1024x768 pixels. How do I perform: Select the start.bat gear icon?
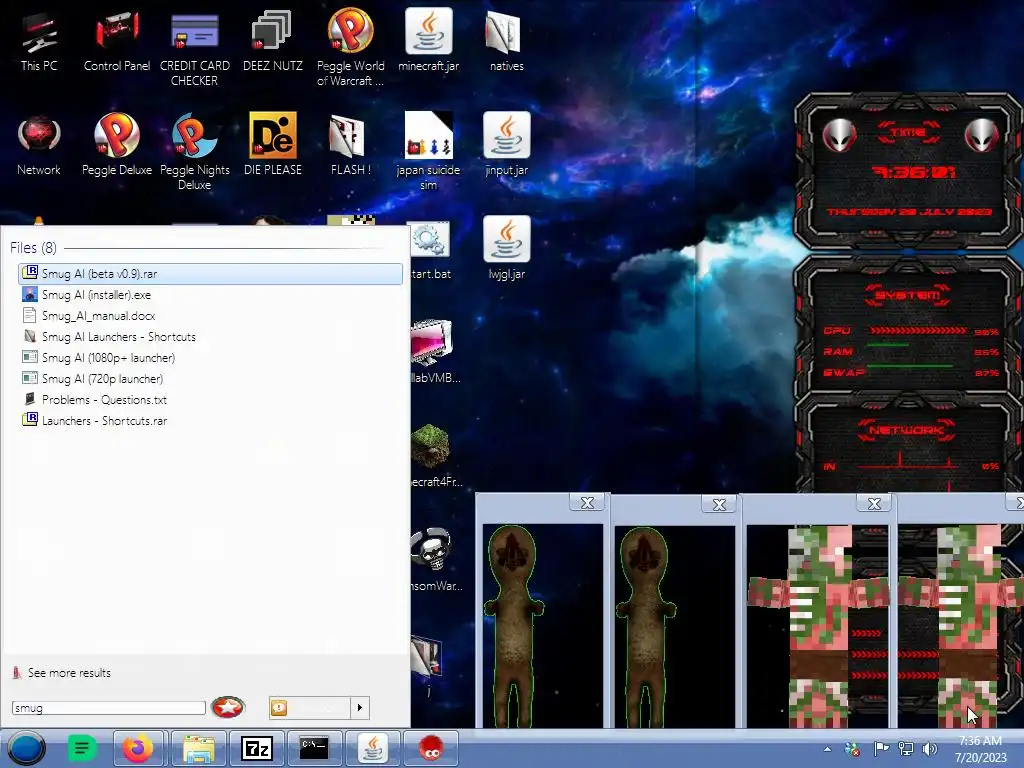click(x=430, y=240)
